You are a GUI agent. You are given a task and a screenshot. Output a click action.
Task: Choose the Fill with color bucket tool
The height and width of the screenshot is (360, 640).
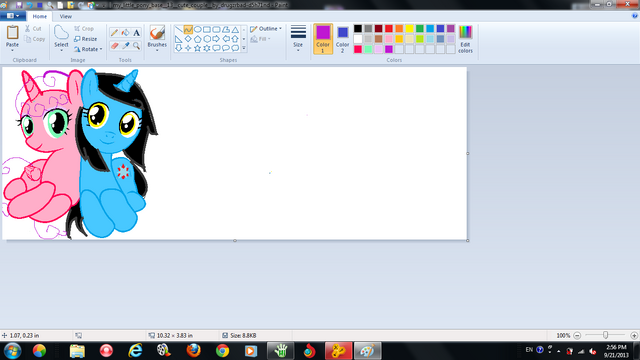126,33
